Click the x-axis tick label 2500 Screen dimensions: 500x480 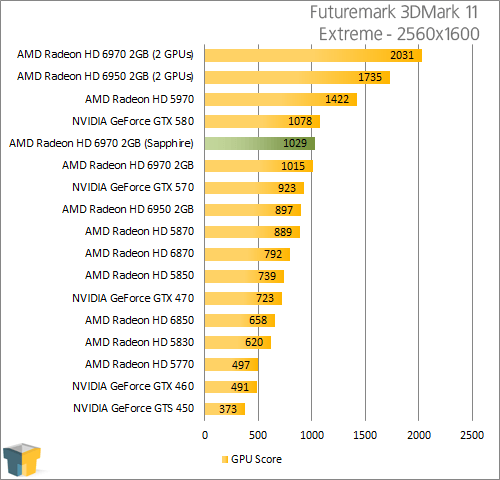point(472,435)
